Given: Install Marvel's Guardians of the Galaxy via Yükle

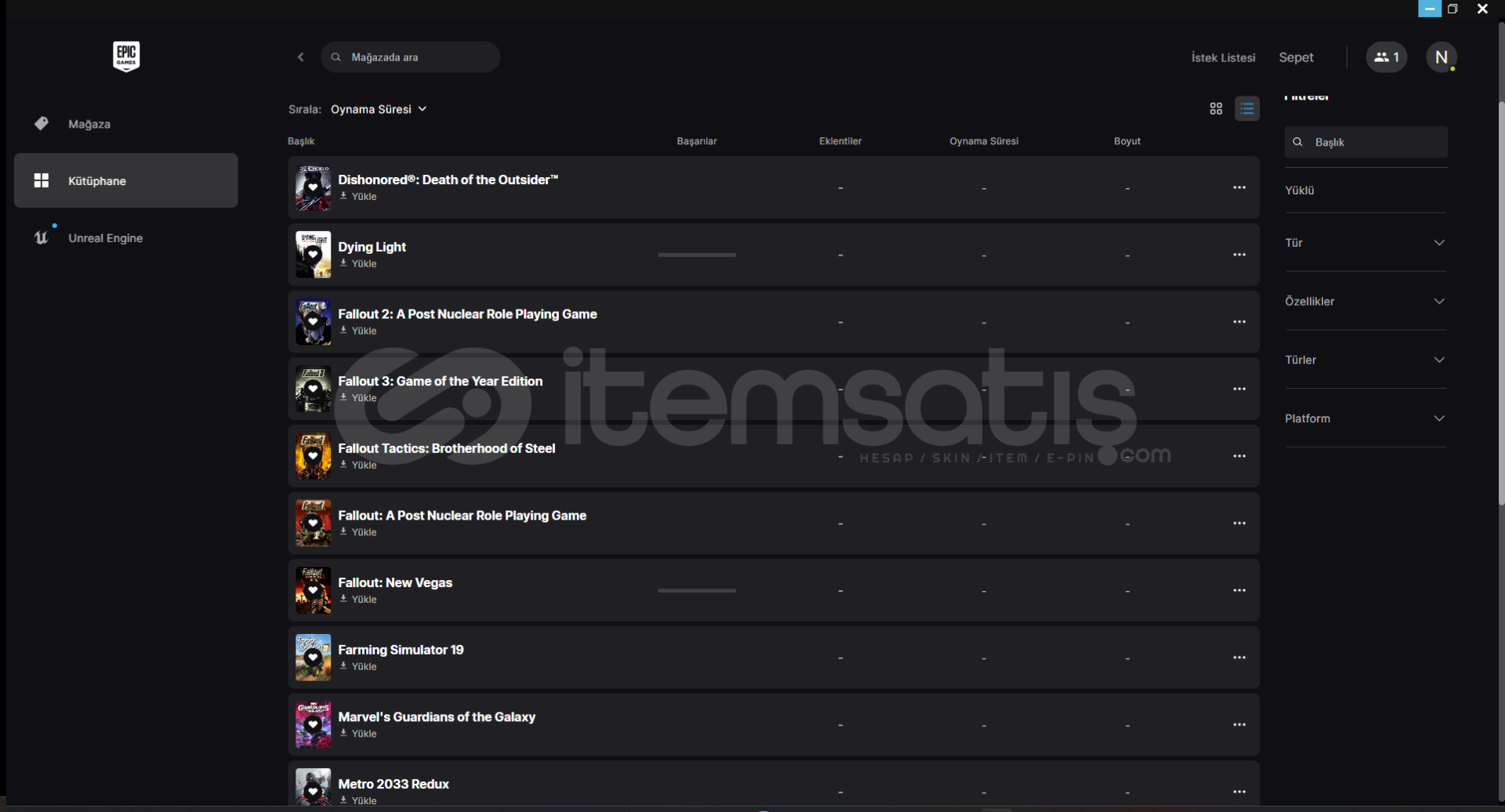Looking at the screenshot, I should [358, 734].
